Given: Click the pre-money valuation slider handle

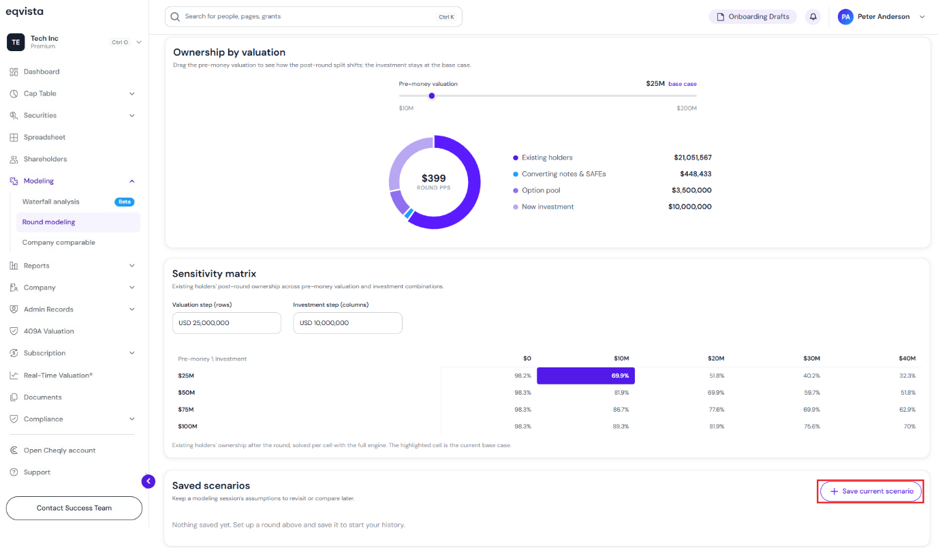Looking at the screenshot, I should [431, 96].
